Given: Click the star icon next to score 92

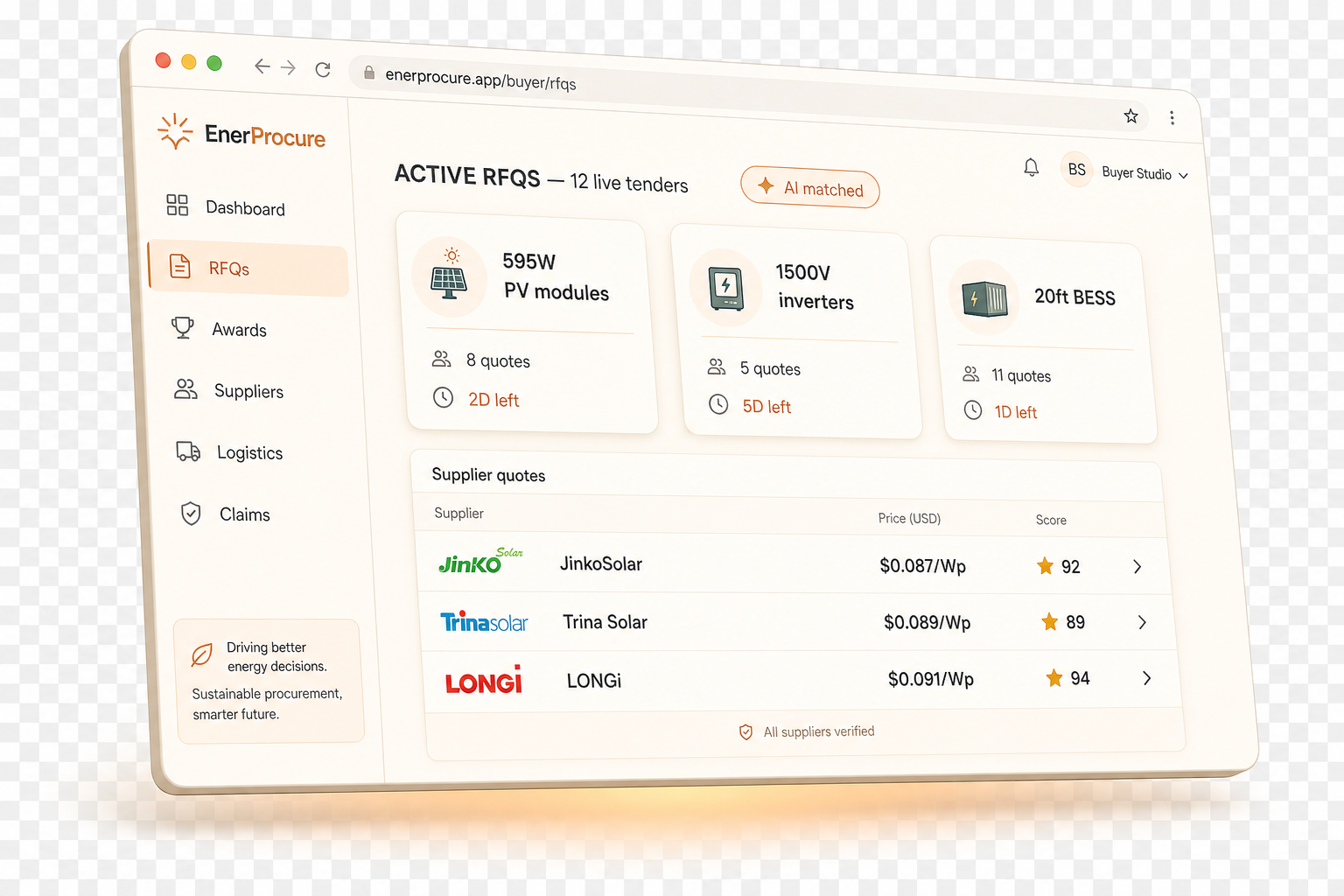Looking at the screenshot, I should [x=1045, y=566].
